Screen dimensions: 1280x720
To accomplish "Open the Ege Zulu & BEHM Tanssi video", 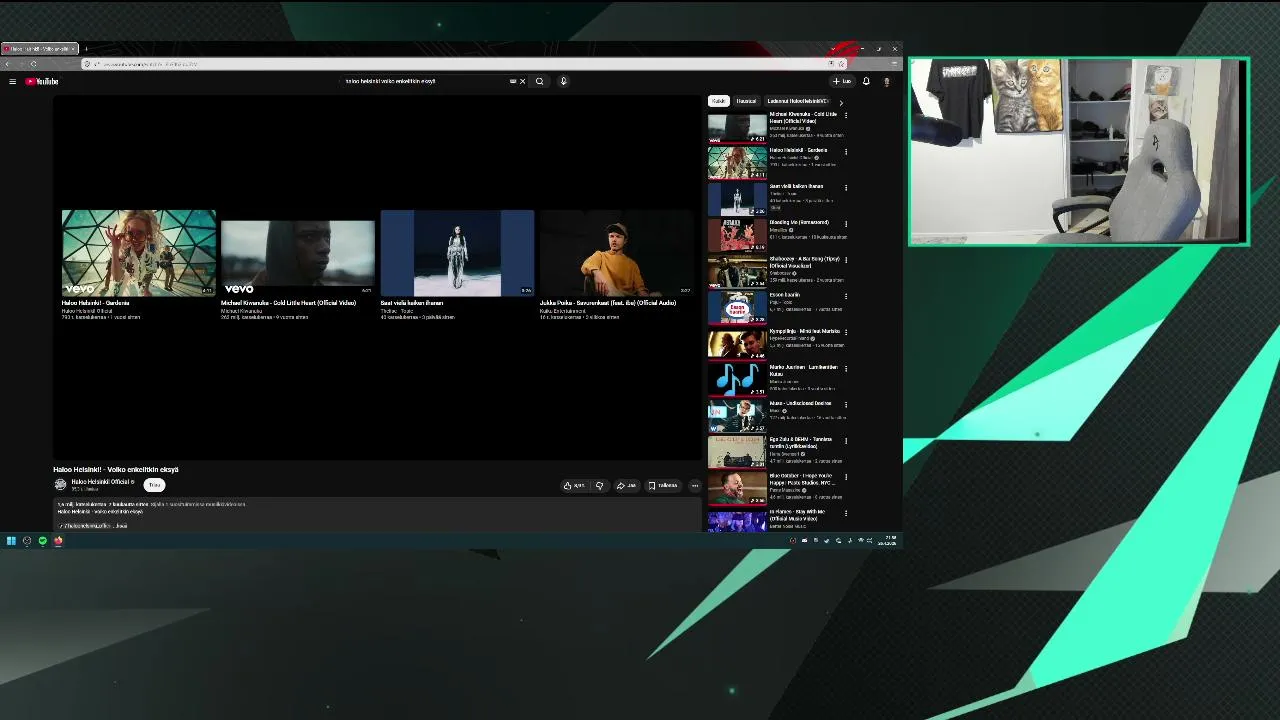I will [737, 451].
